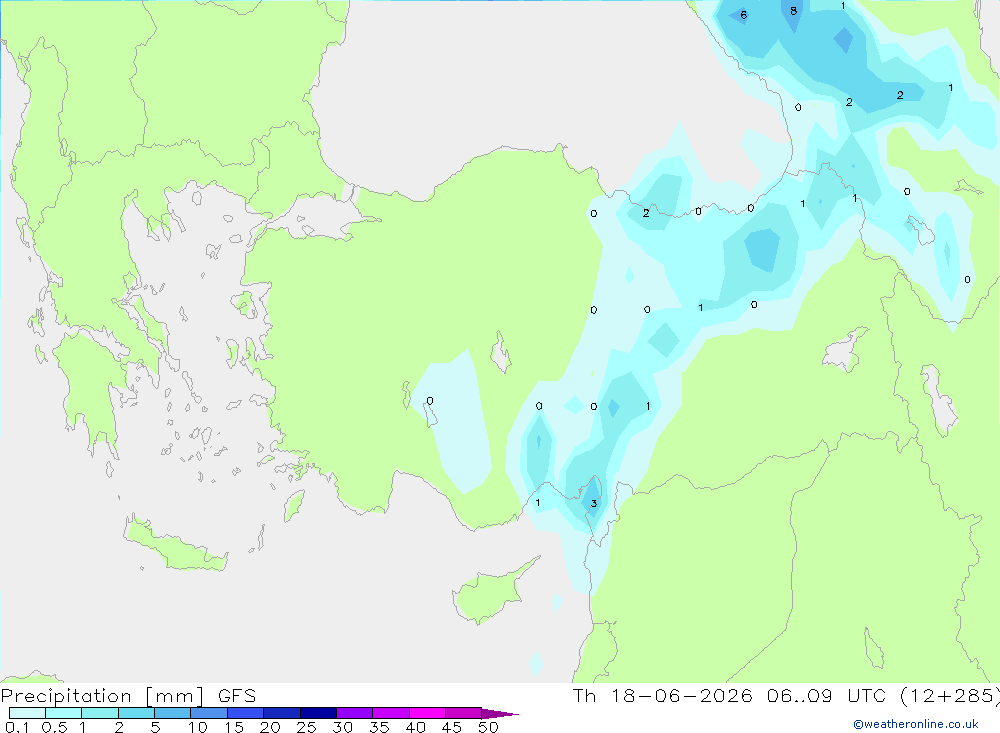Click the island of Crete on map

click(x=175, y=545)
